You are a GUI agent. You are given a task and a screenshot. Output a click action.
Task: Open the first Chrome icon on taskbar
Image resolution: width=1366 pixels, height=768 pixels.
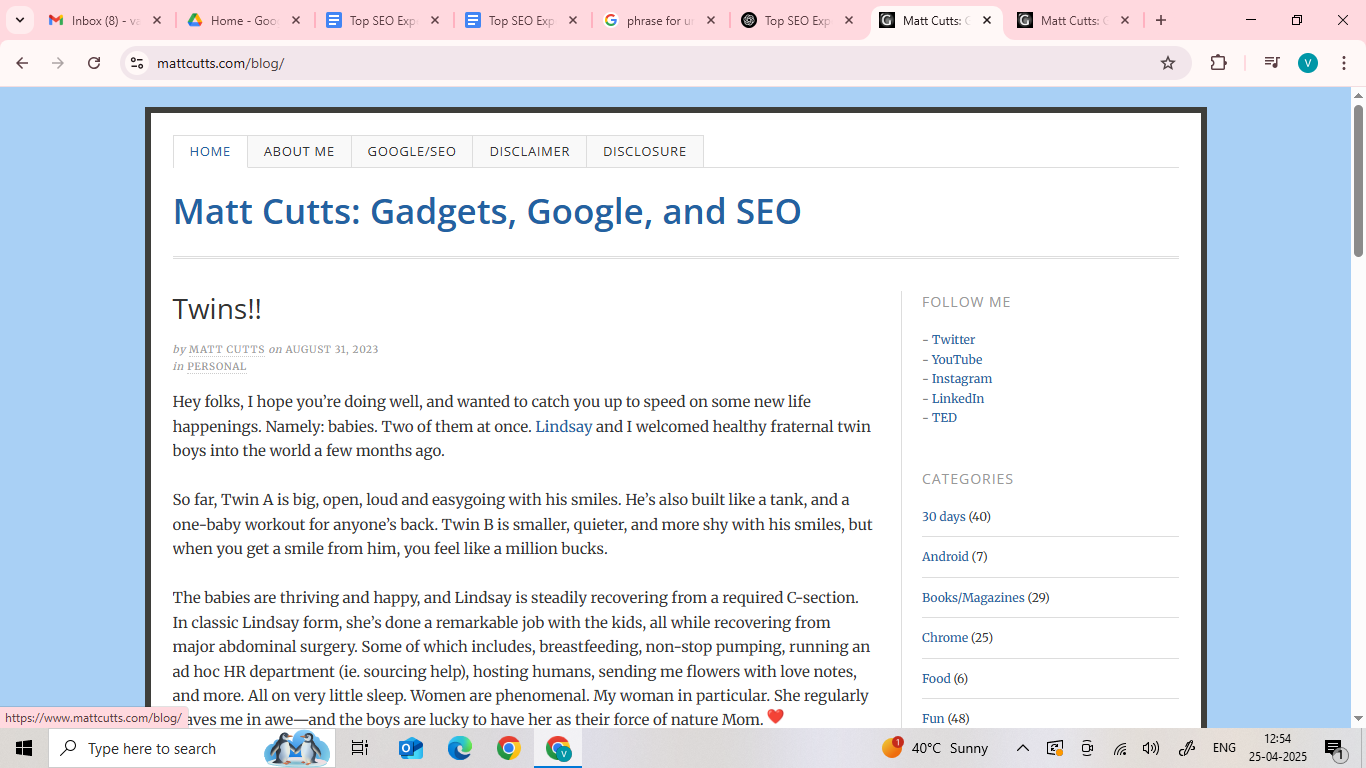coord(508,748)
